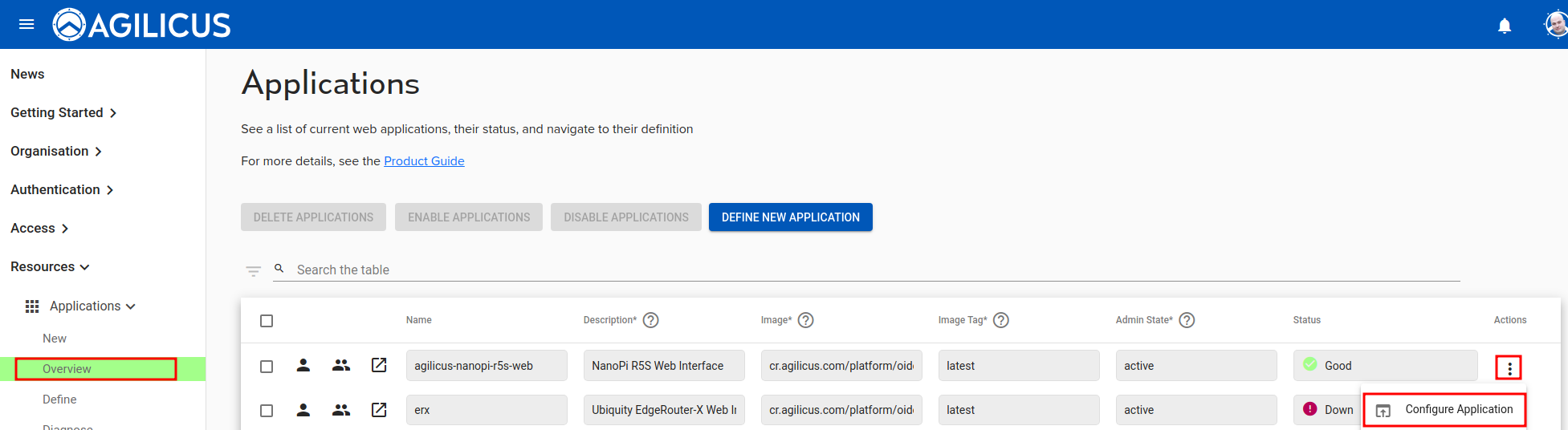
Task: Expand the Authentication sidebar section
Action: [x=62, y=190]
